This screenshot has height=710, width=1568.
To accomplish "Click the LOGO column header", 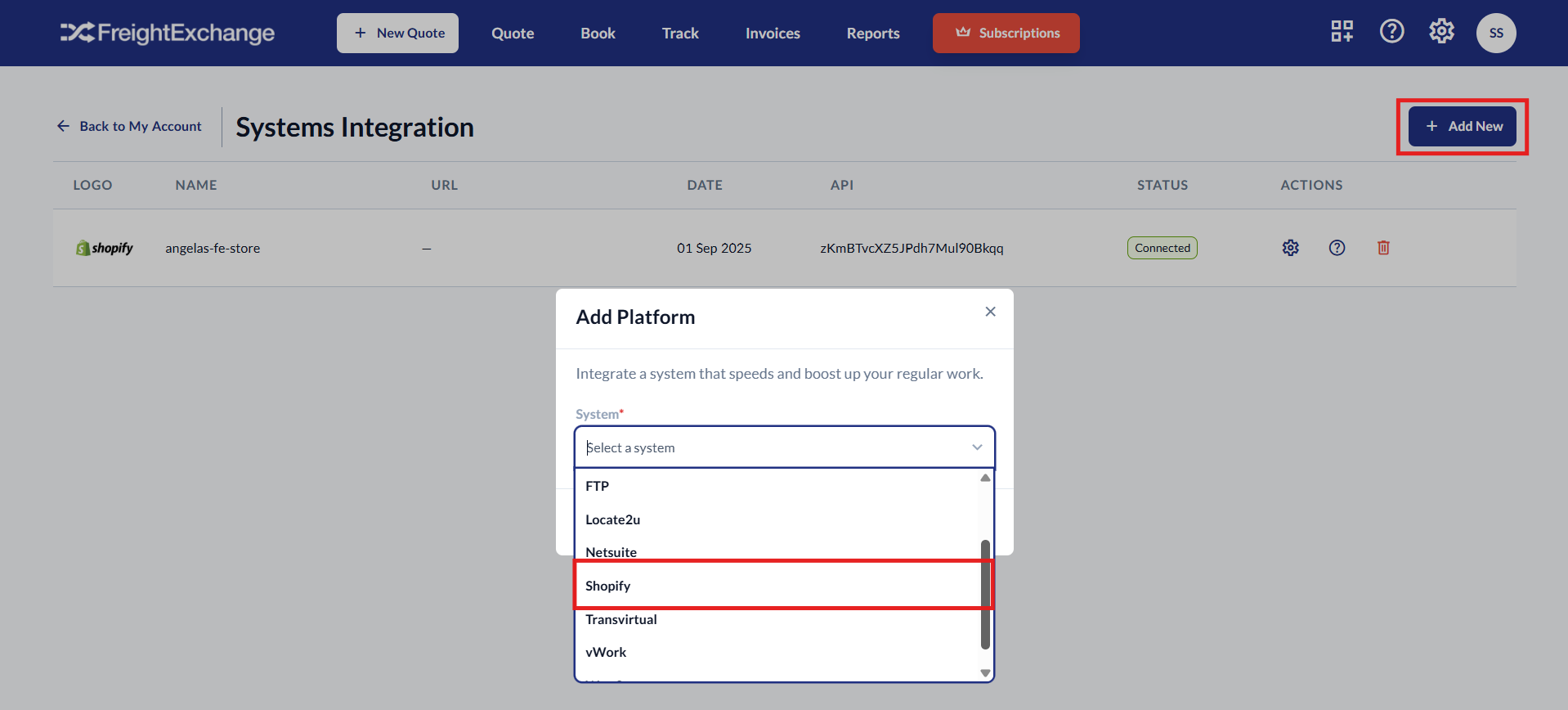I will point(92,185).
